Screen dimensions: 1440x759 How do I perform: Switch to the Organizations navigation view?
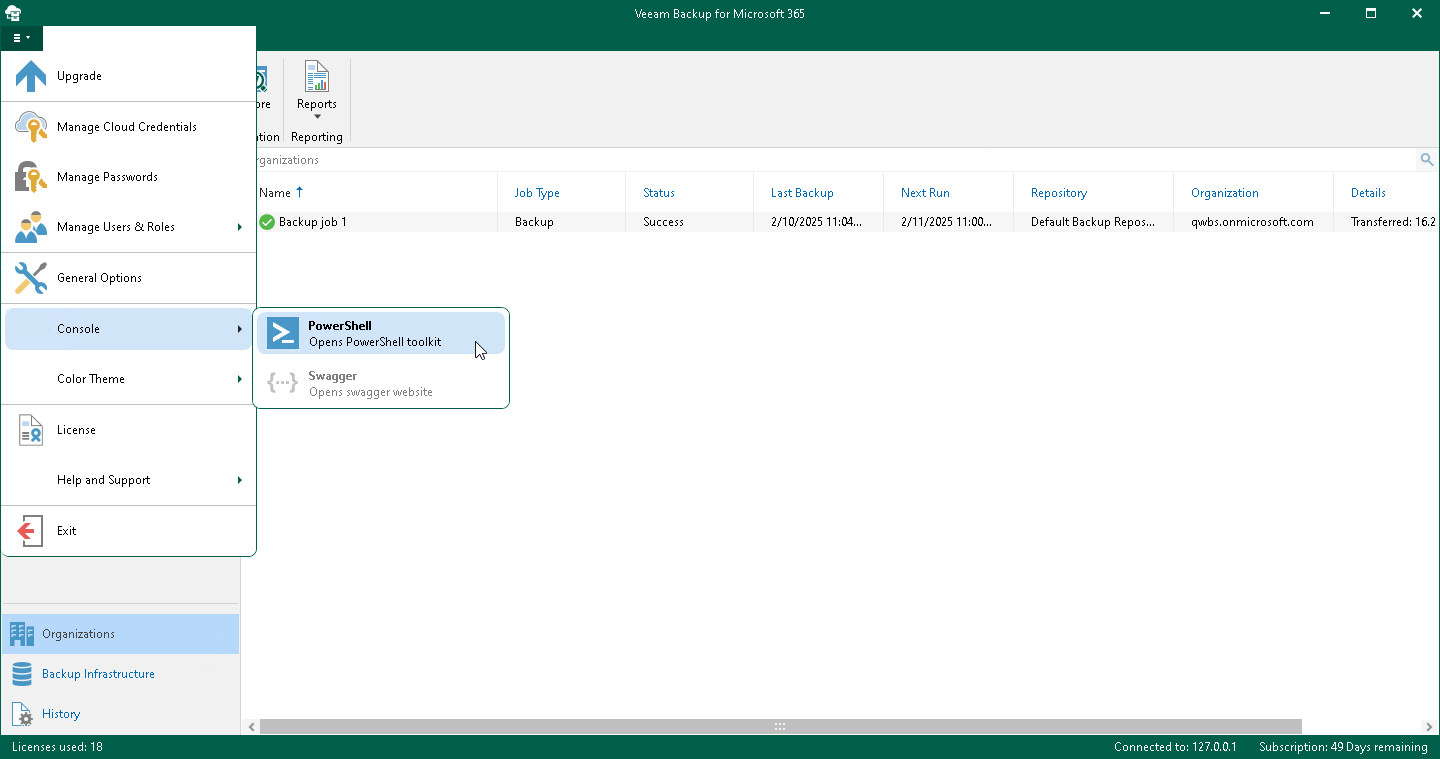pyautogui.click(x=120, y=634)
